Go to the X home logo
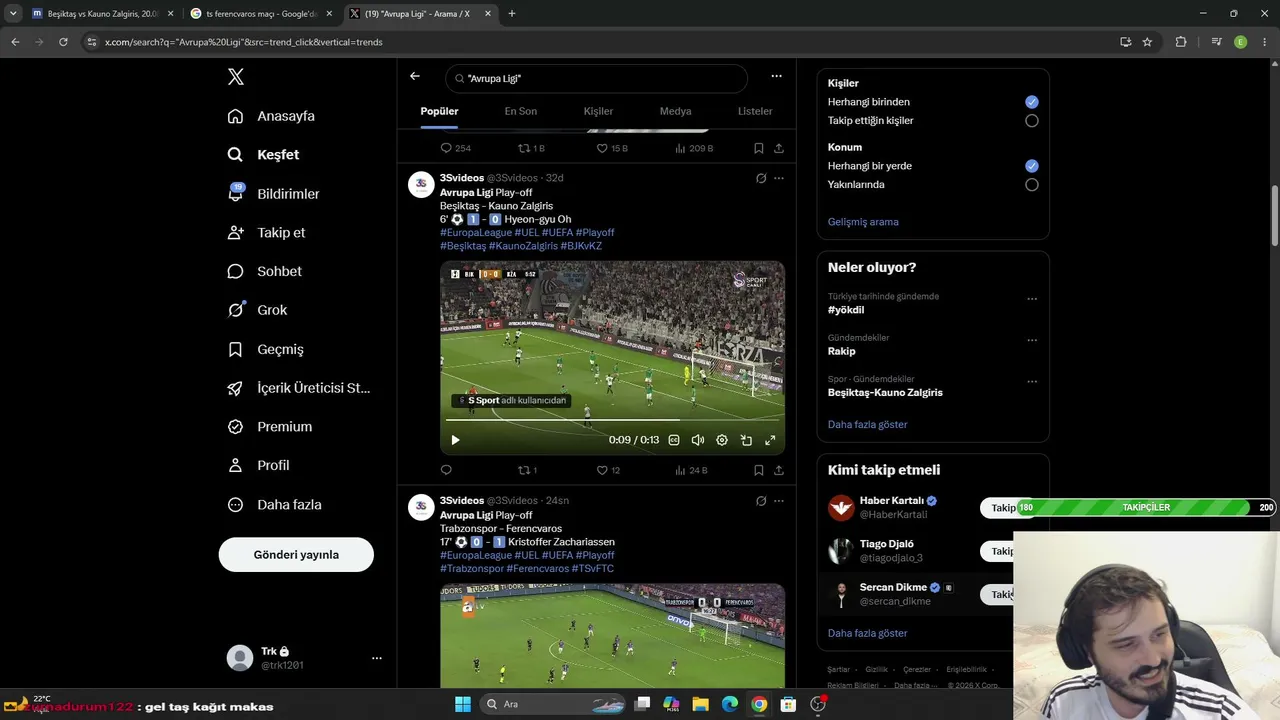1280x720 pixels. click(x=235, y=77)
